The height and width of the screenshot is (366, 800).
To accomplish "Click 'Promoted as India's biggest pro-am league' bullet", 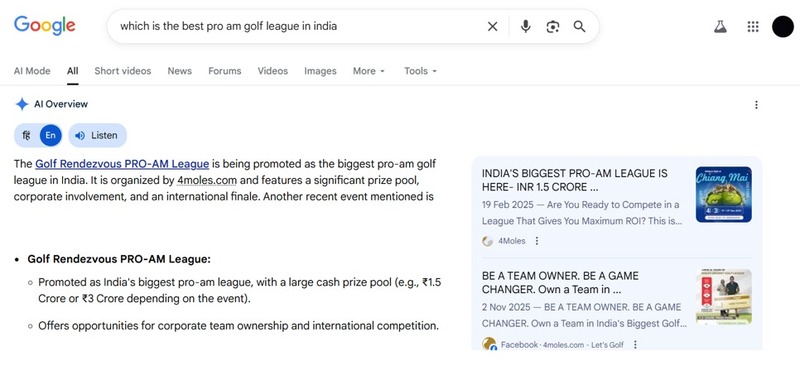I will 240,290.
